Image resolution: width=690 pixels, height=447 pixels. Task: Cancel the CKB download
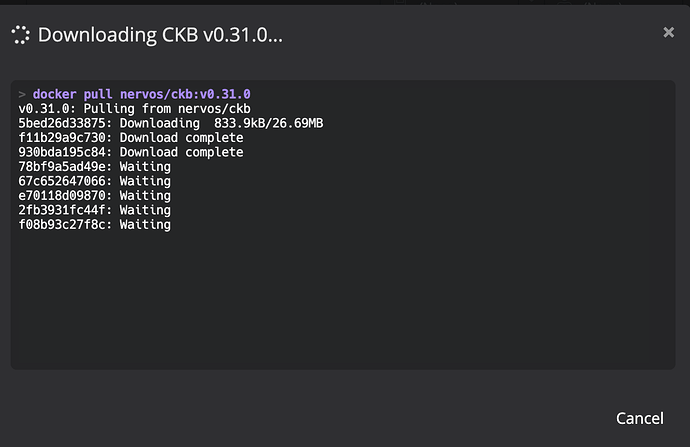click(639, 418)
